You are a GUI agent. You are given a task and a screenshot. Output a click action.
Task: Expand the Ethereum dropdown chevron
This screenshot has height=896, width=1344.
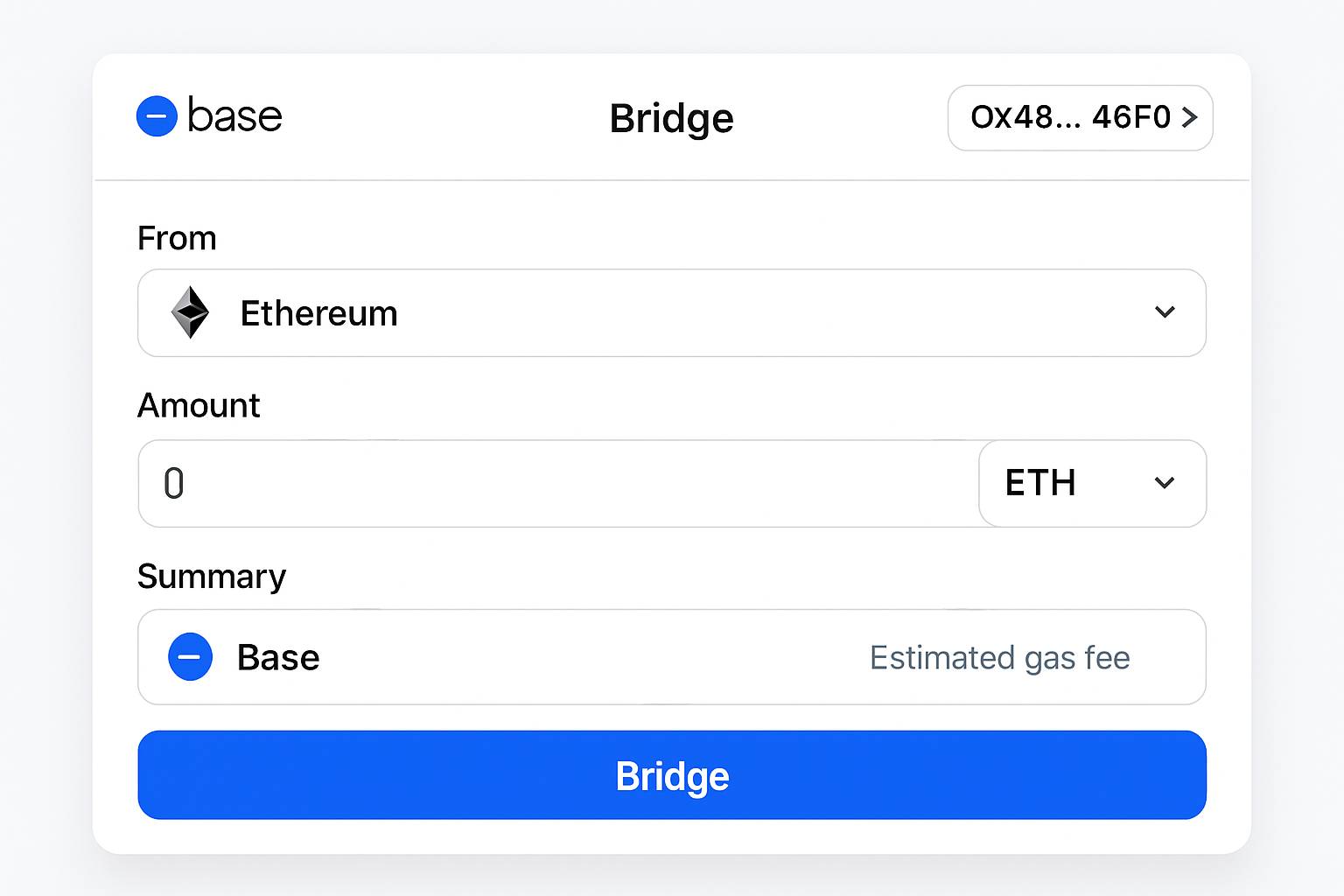coord(1165,312)
